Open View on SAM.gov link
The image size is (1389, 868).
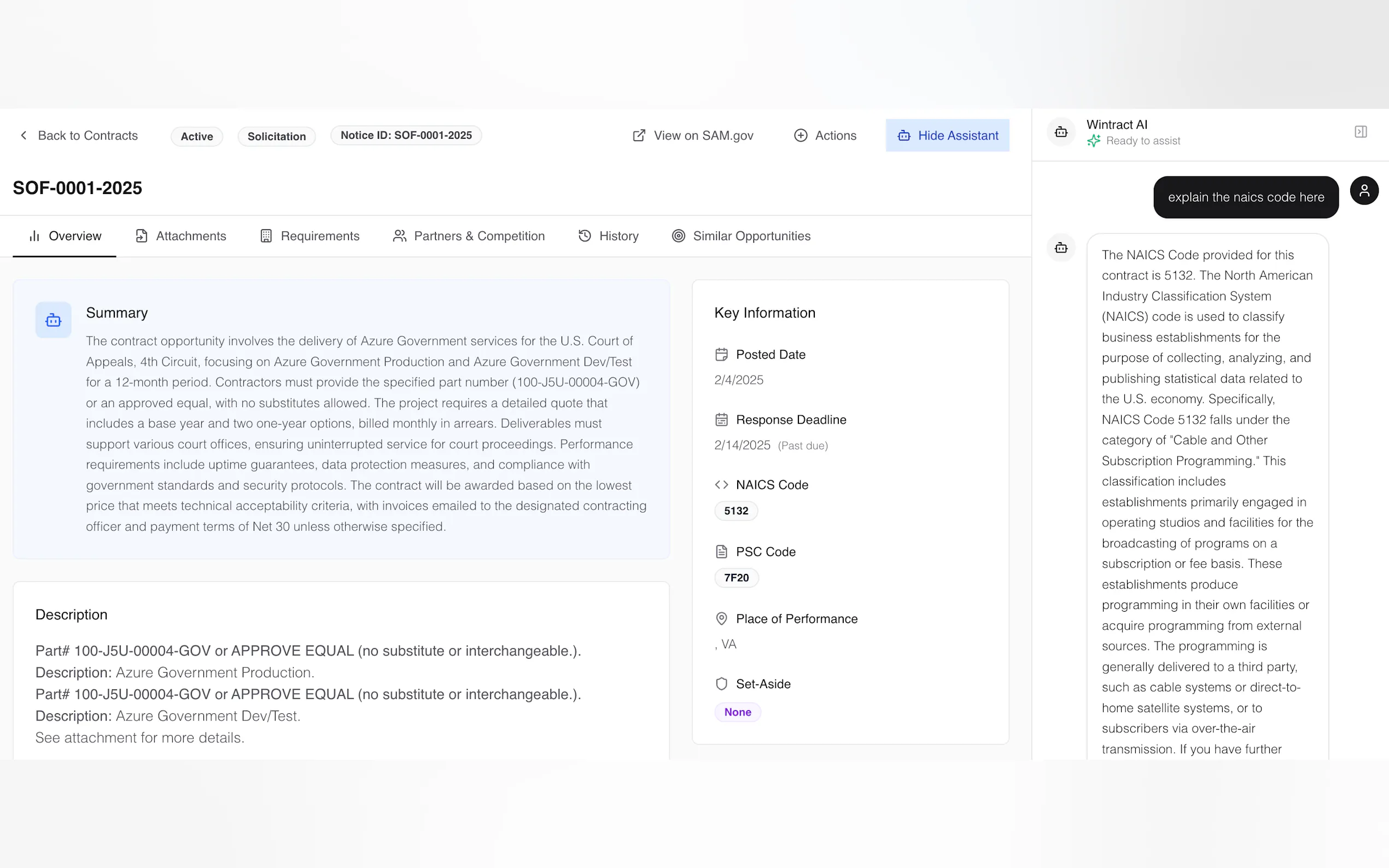[693, 136]
